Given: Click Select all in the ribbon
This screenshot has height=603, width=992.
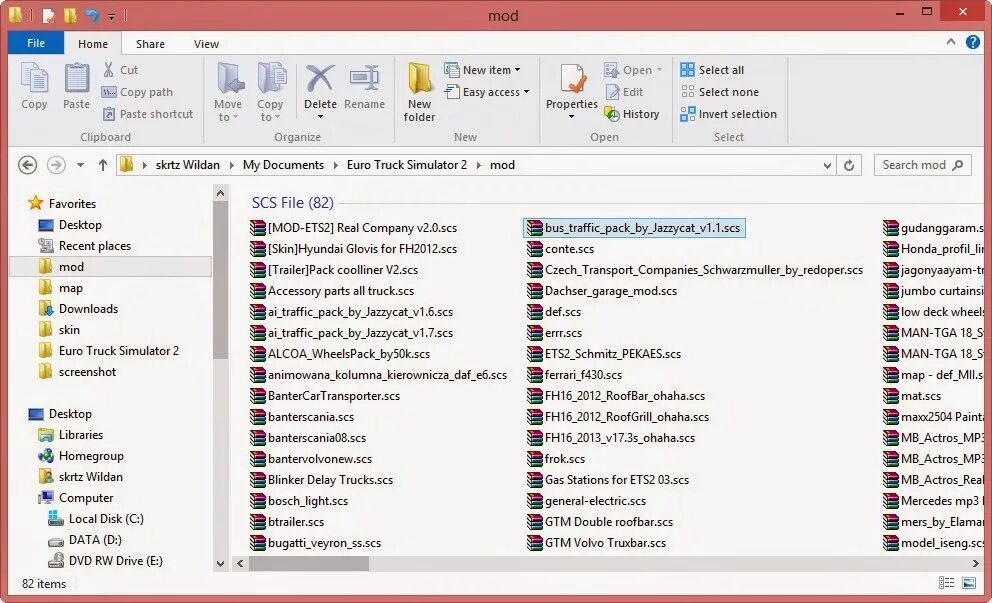Looking at the screenshot, I should (x=712, y=70).
